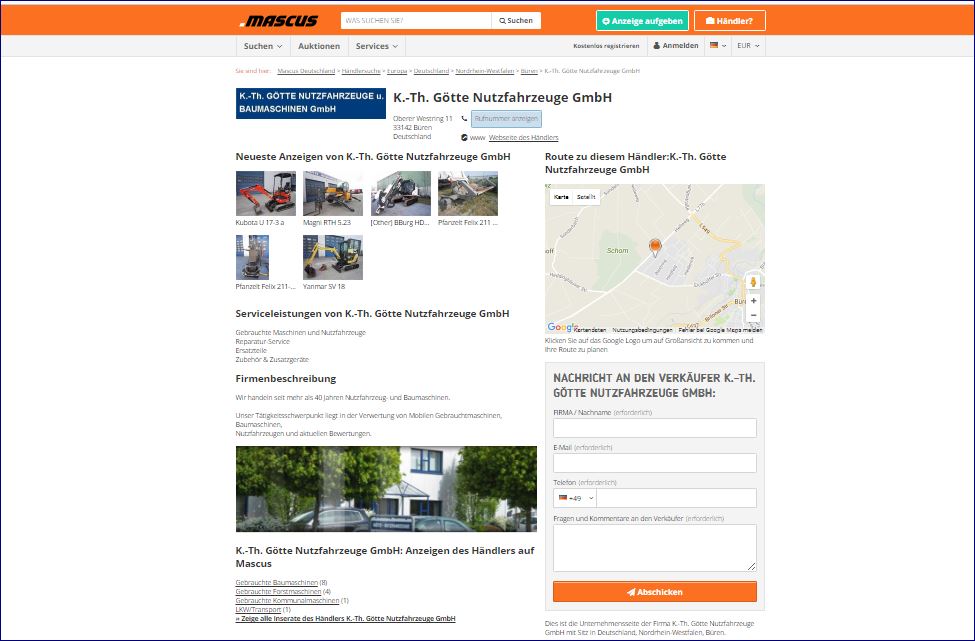Click the Yanmar SV 18 caption
The image size is (975, 641).
coord(324,287)
